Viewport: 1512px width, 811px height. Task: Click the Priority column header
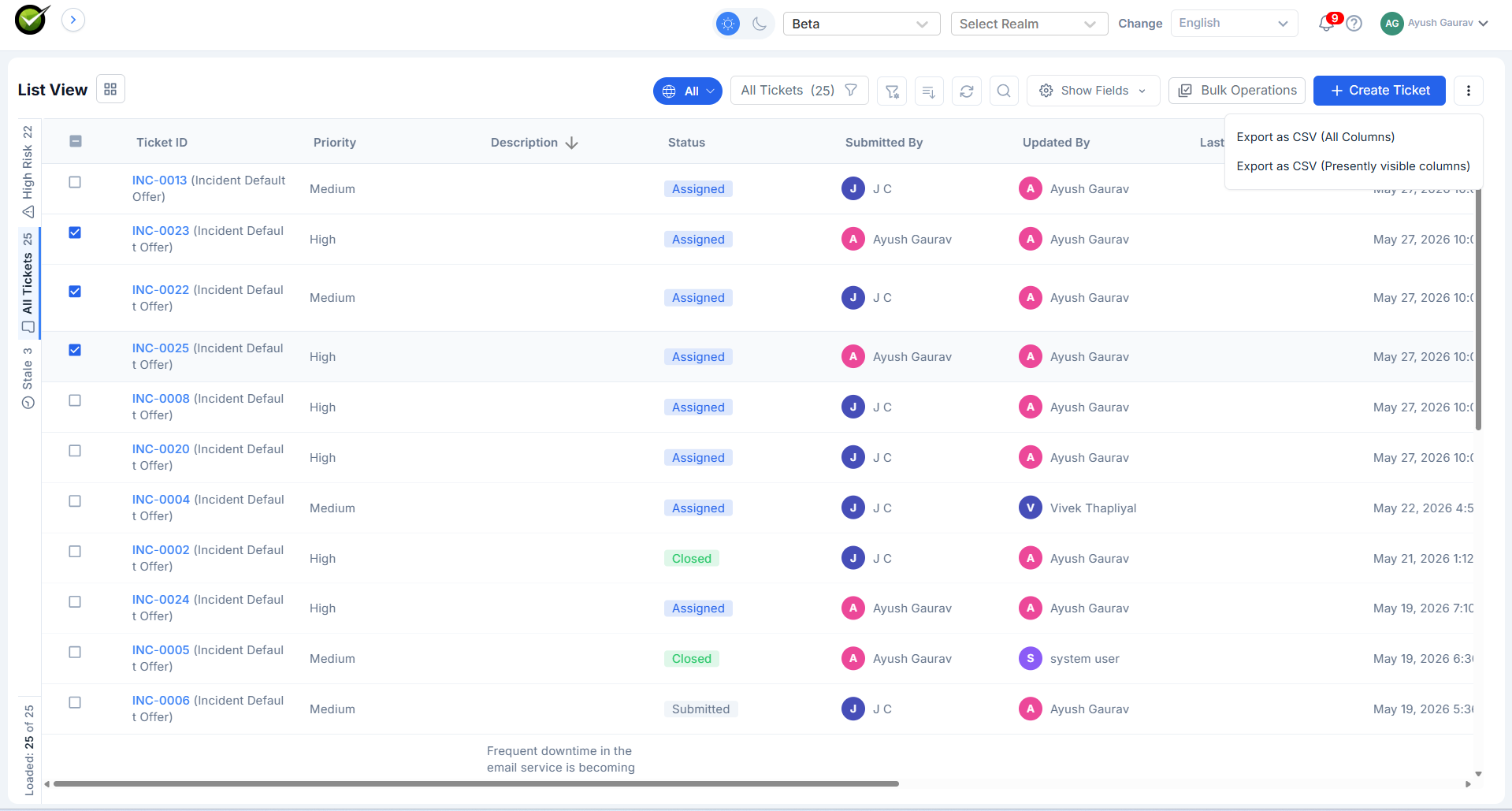(335, 143)
